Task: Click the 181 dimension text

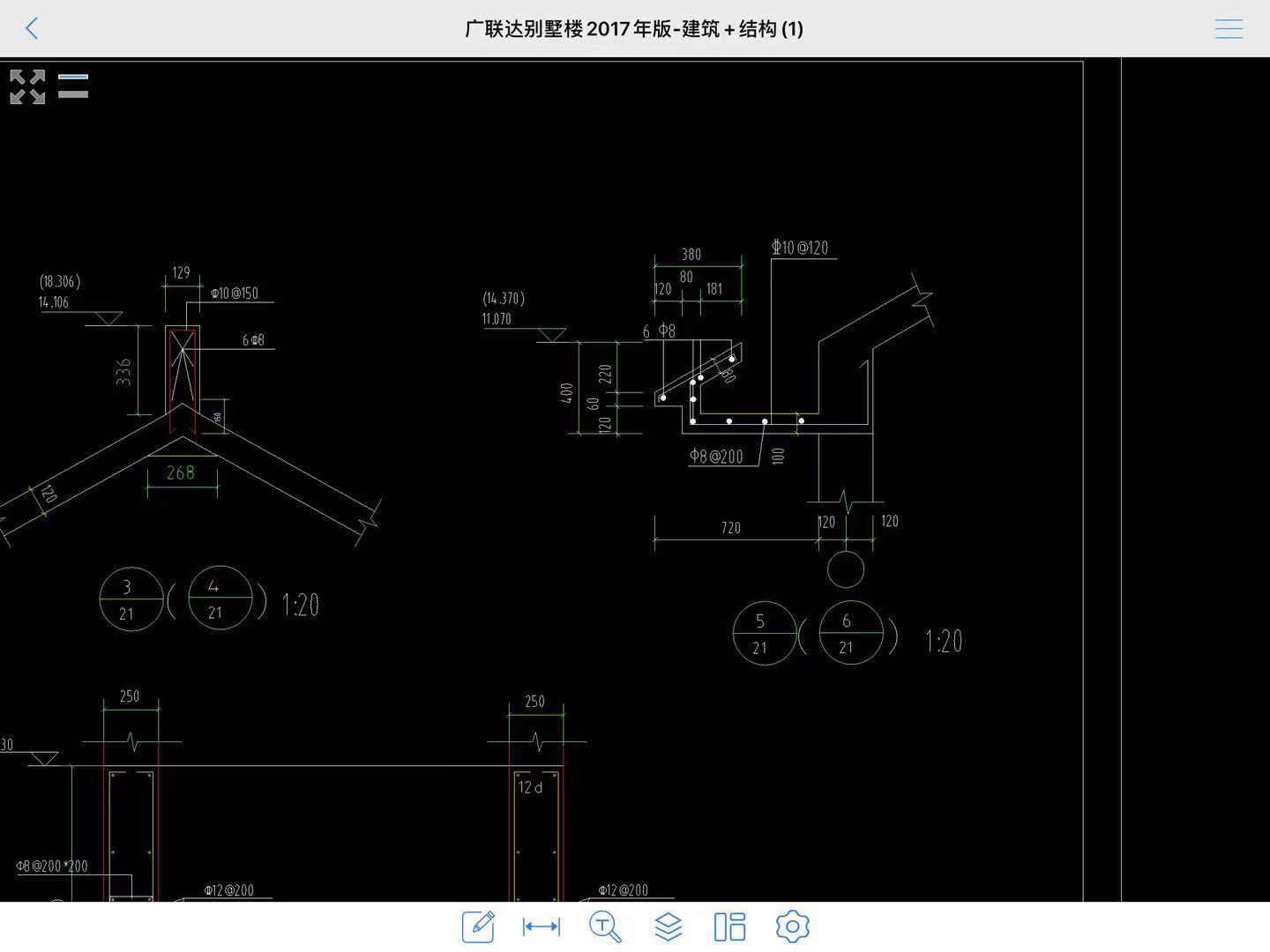Action: coord(714,288)
